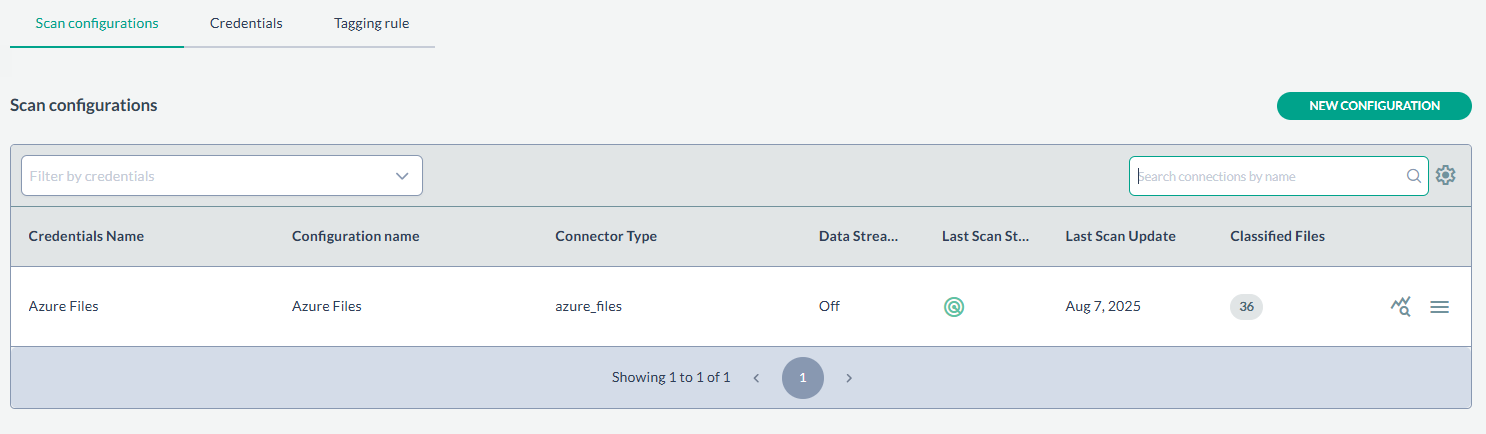Open the Credentials tab
Screen dimensions: 1486x434
(x=246, y=23)
